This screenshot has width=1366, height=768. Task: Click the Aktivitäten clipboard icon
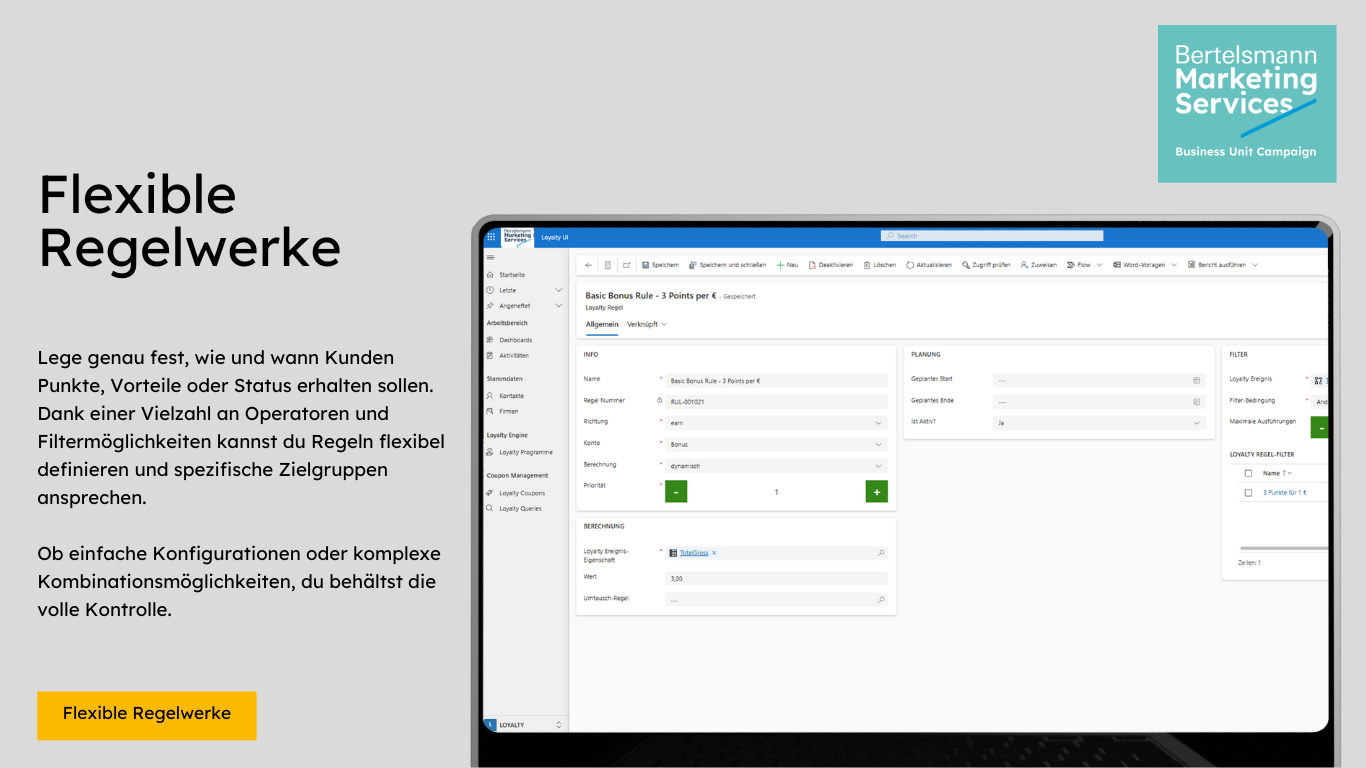click(490, 355)
